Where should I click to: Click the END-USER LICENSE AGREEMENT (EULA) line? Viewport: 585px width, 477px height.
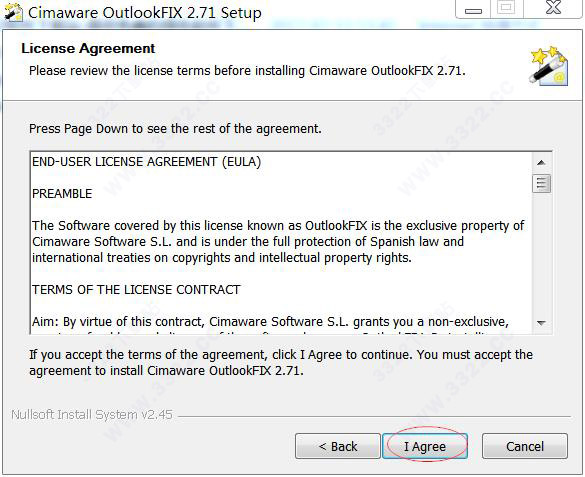tap(147, 162)
